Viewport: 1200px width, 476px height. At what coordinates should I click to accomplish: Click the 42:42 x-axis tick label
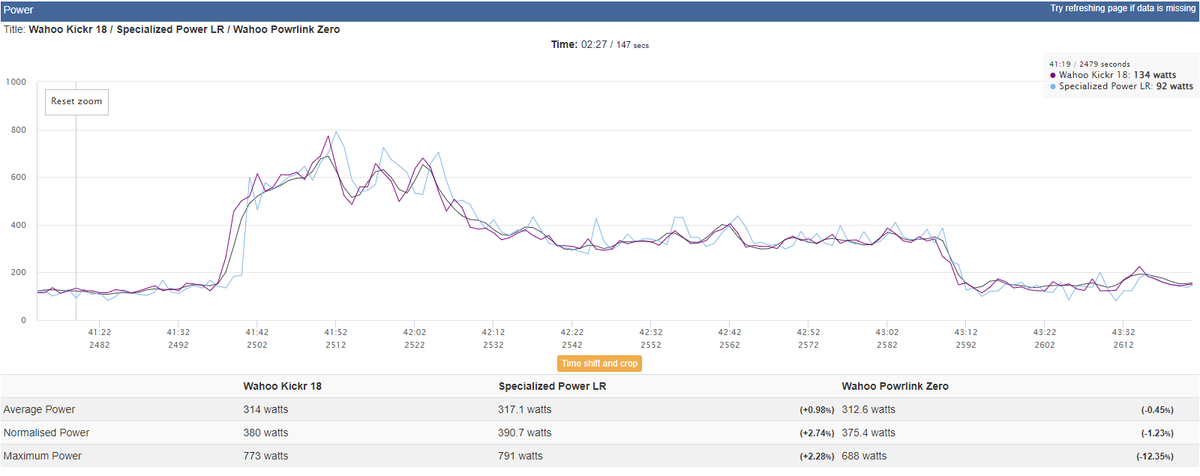tap(730, 332)
